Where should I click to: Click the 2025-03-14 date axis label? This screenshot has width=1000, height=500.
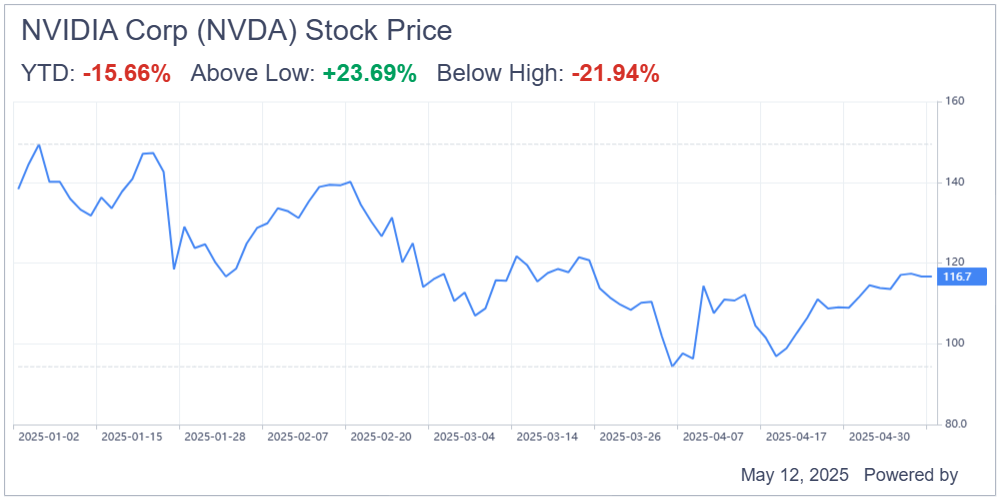[x=546, y=437]
